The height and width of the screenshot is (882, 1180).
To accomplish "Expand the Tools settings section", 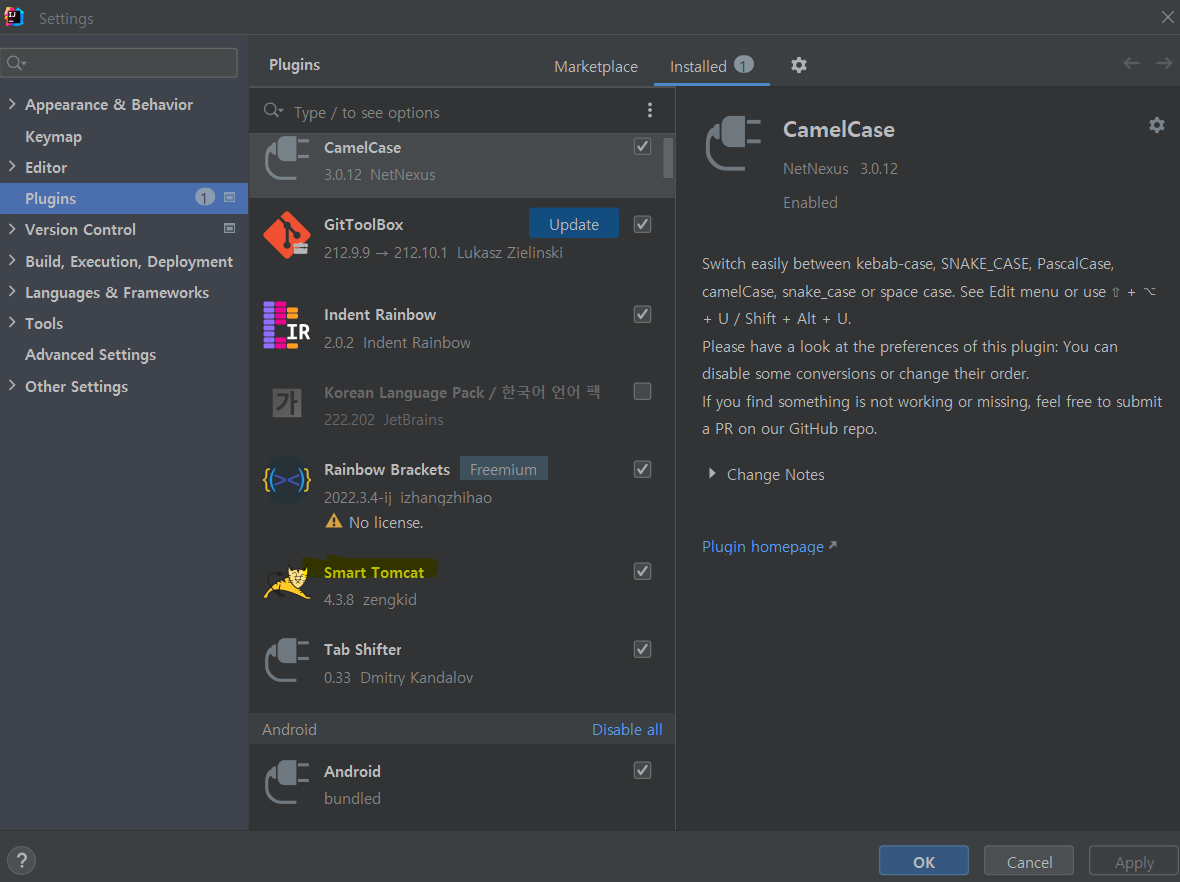I will [x=12, y=322].
